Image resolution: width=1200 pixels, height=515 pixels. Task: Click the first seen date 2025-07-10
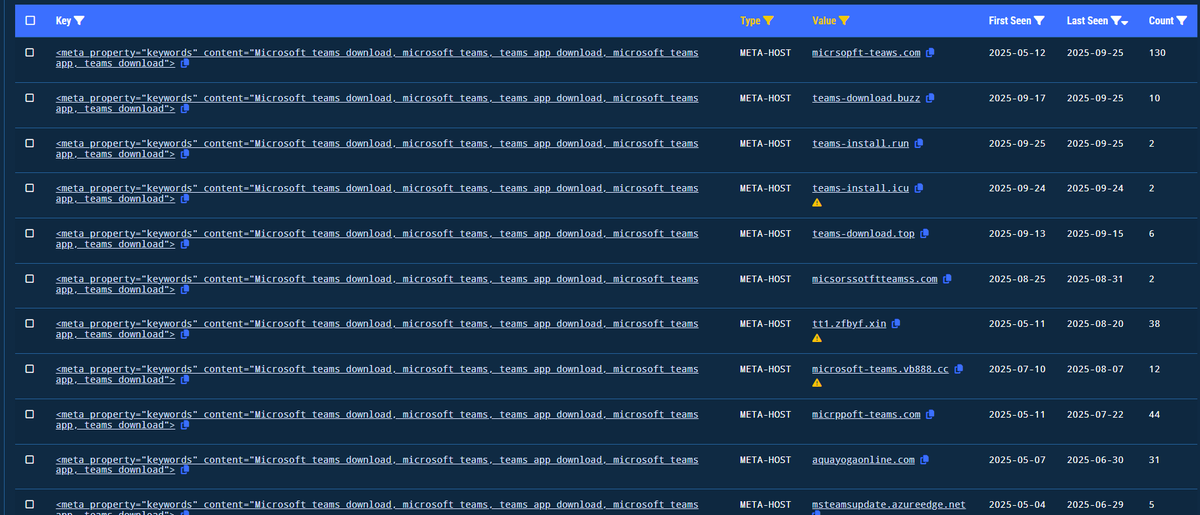click(x=1017, y=369)
